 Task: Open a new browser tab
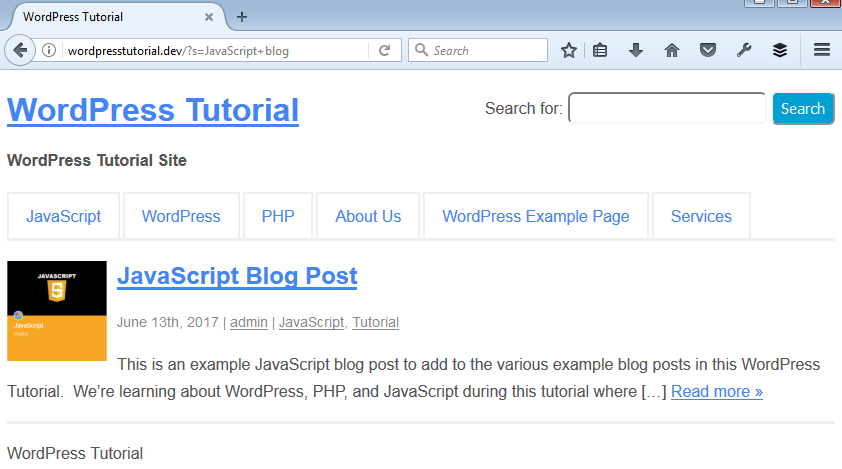(x=242, y=16)
